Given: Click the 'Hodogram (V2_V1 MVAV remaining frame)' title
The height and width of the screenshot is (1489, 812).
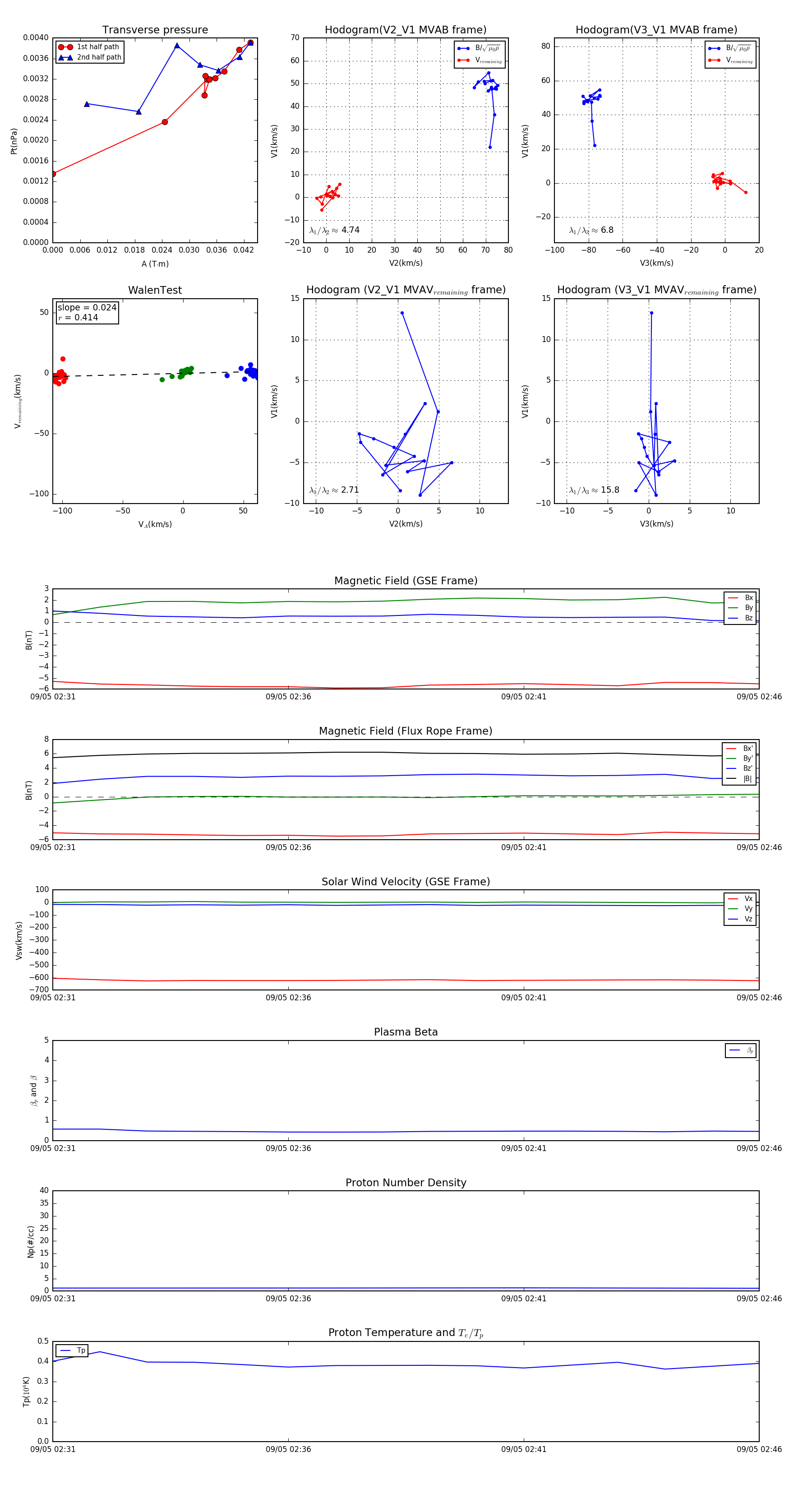Looking at the screenshot, I should coord(406,290).
